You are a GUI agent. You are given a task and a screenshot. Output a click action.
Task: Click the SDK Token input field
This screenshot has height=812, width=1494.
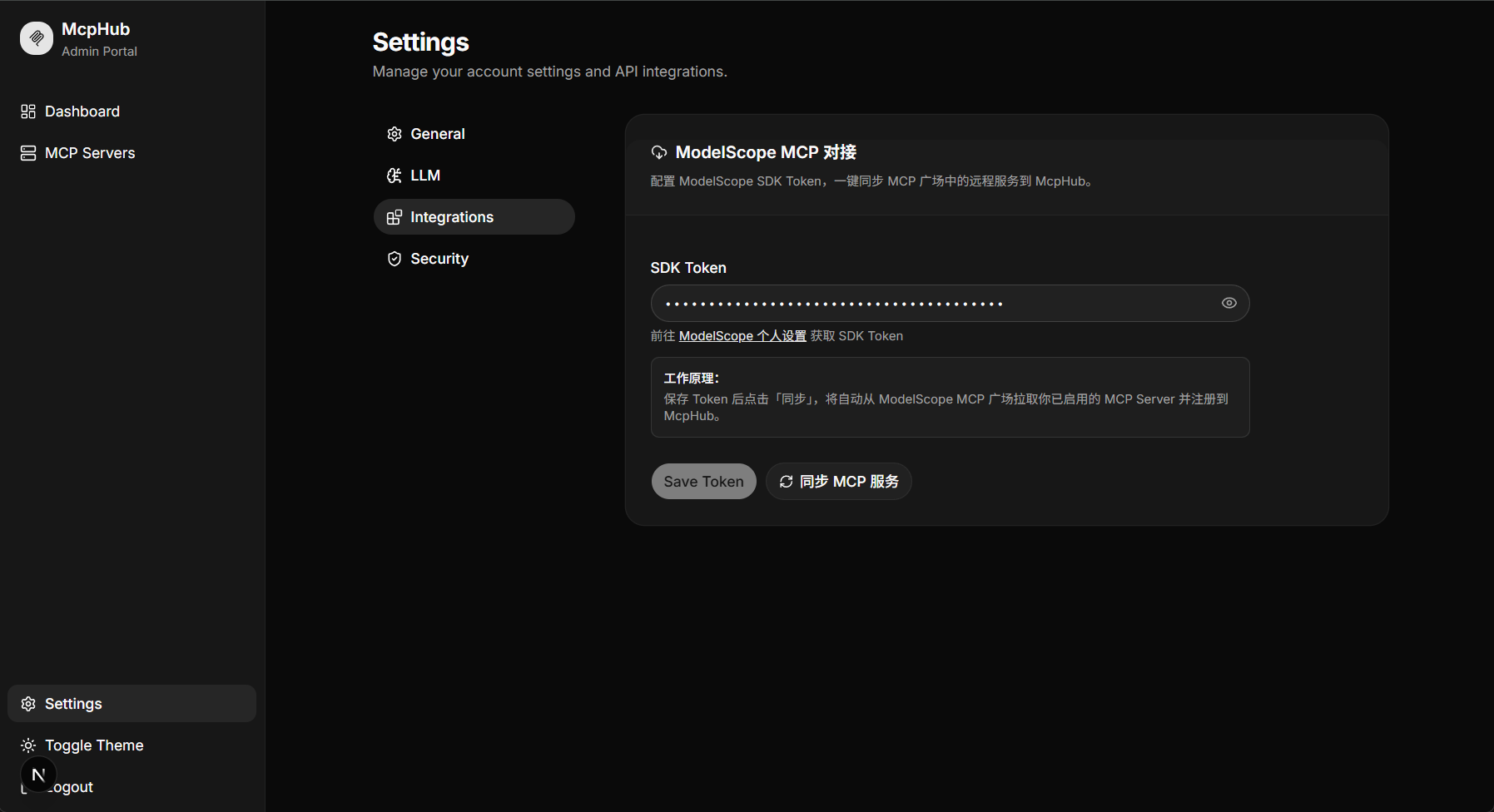pos(949,303)
